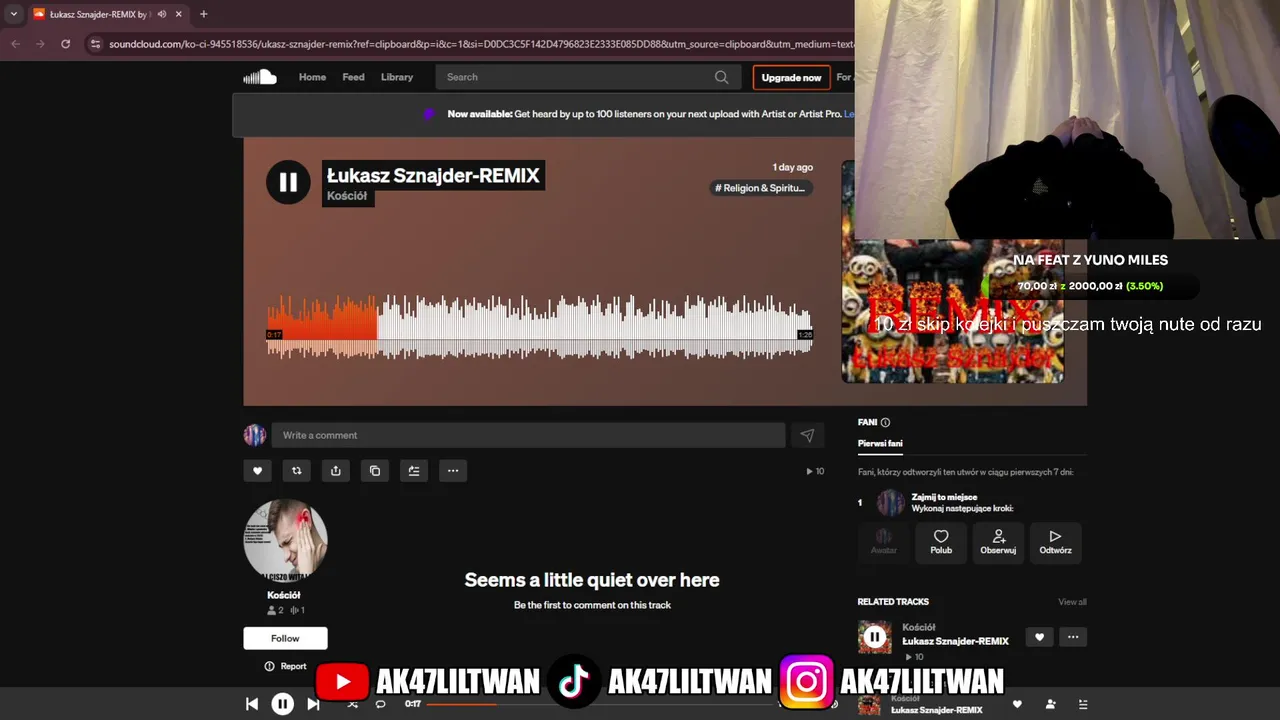Viewport: 1280px width, 720px height.
Task: Open the Home menu item
Action: click(312, 77)
